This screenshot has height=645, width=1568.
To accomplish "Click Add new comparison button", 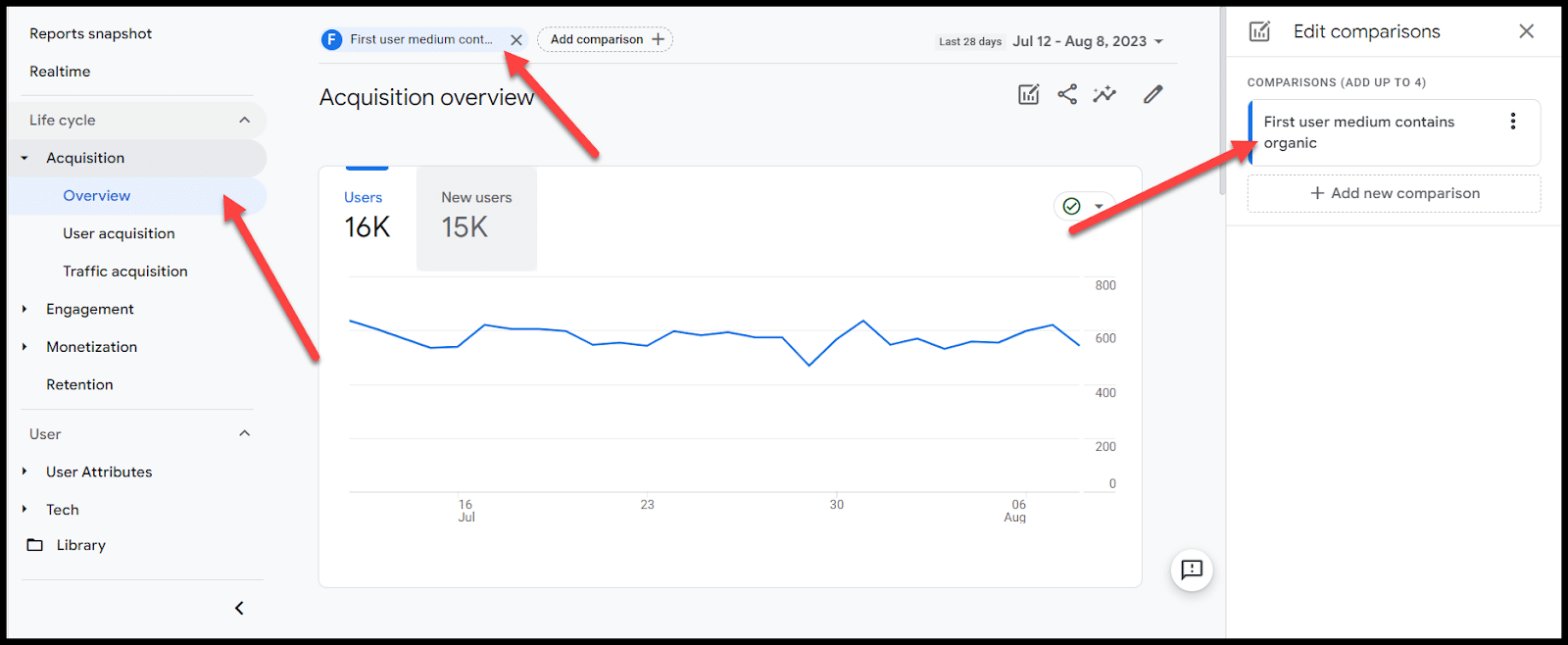I will (1394, 193).
